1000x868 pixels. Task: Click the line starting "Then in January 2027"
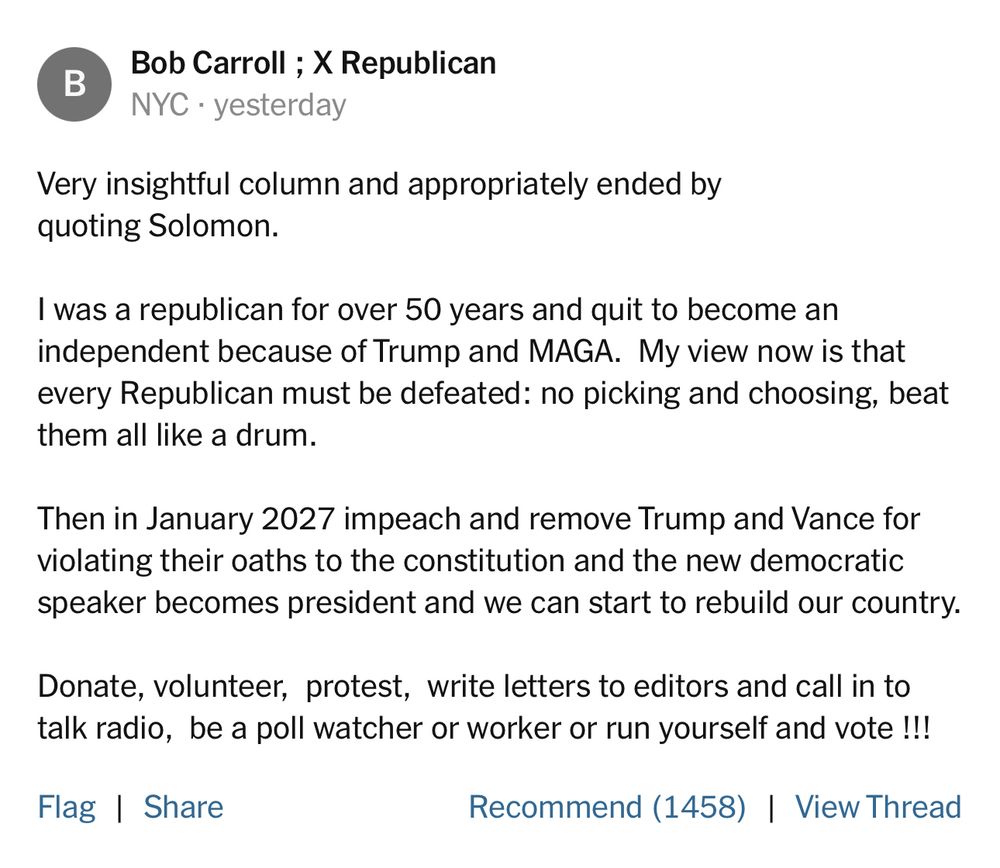coord(478,519)
